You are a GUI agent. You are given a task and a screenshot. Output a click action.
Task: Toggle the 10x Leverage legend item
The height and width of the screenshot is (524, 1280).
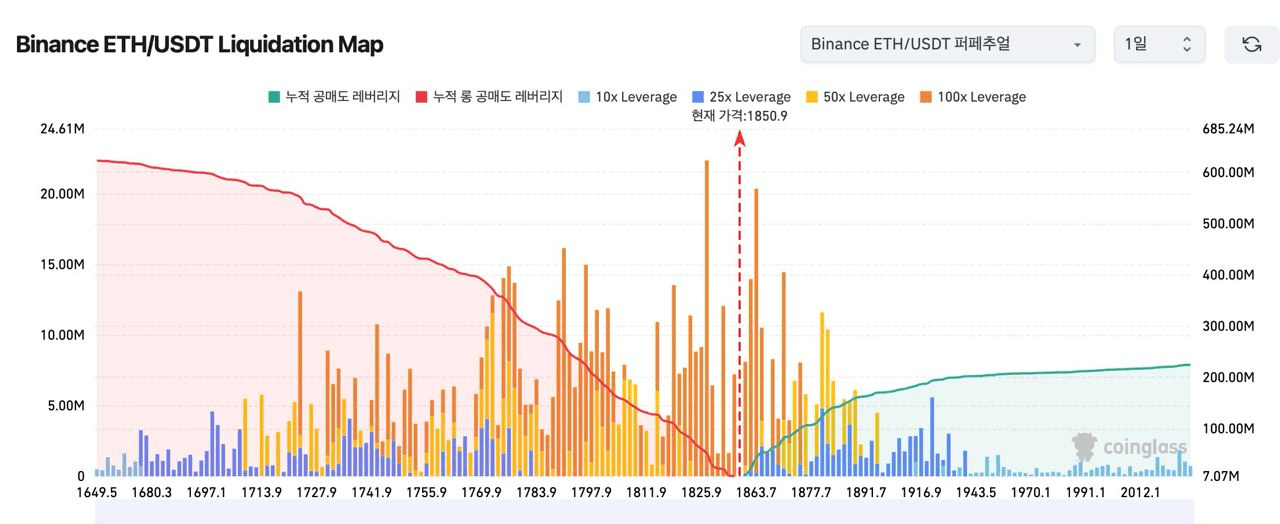point(627,97)
